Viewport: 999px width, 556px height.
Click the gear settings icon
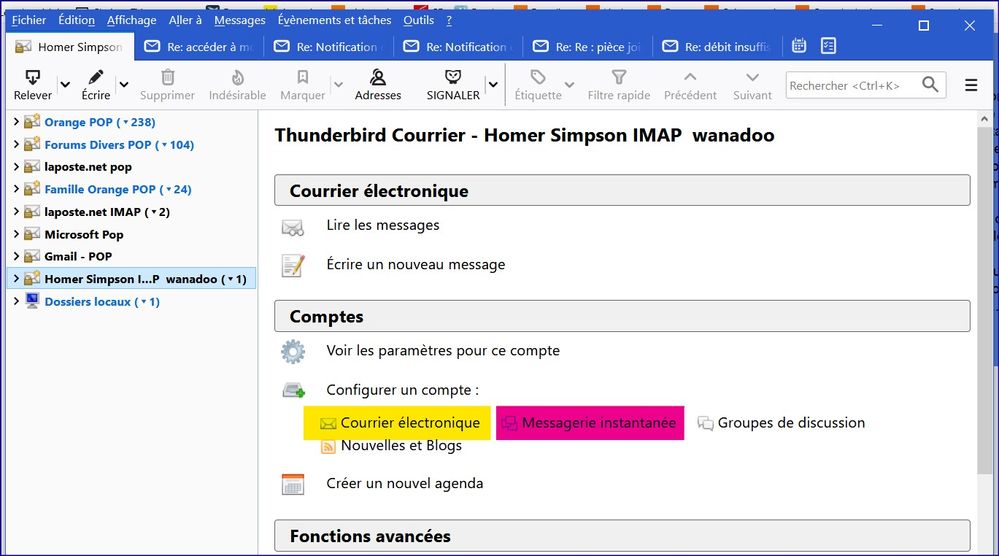[x=293, y=352]
